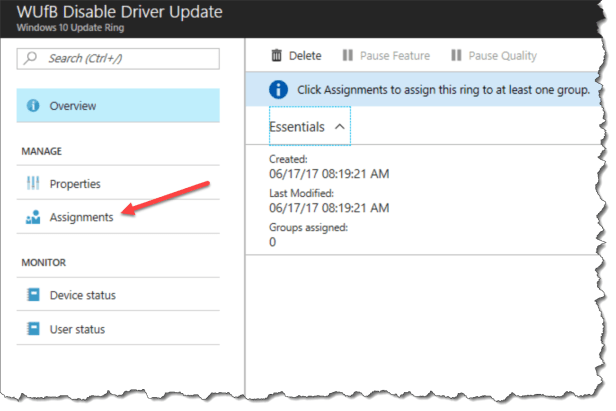The image size is (616, 411).
Task: Click the MANAGE section header
Action: [x=42, y=151]
